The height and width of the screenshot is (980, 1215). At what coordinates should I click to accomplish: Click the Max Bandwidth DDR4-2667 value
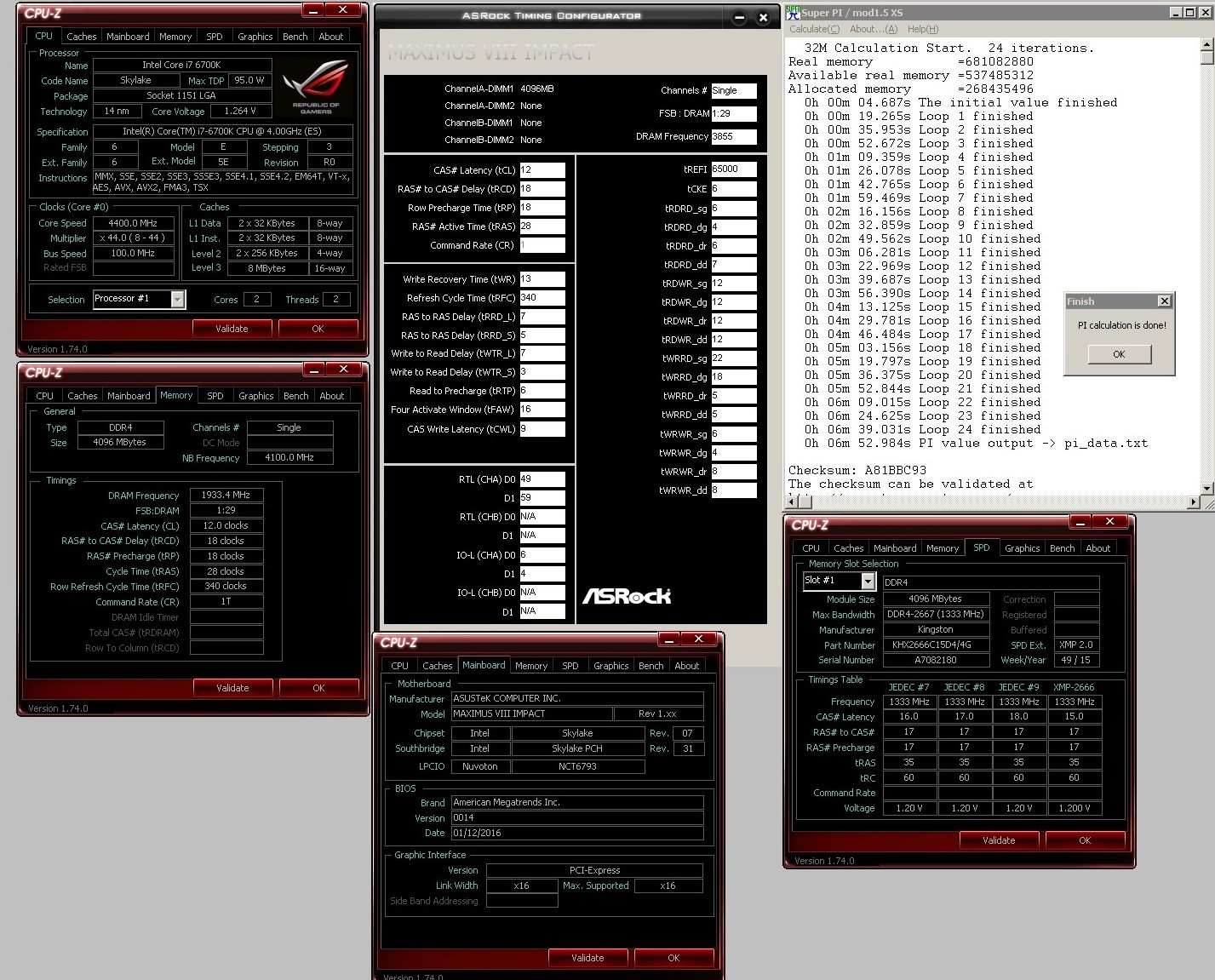click(x=936, y=614)
